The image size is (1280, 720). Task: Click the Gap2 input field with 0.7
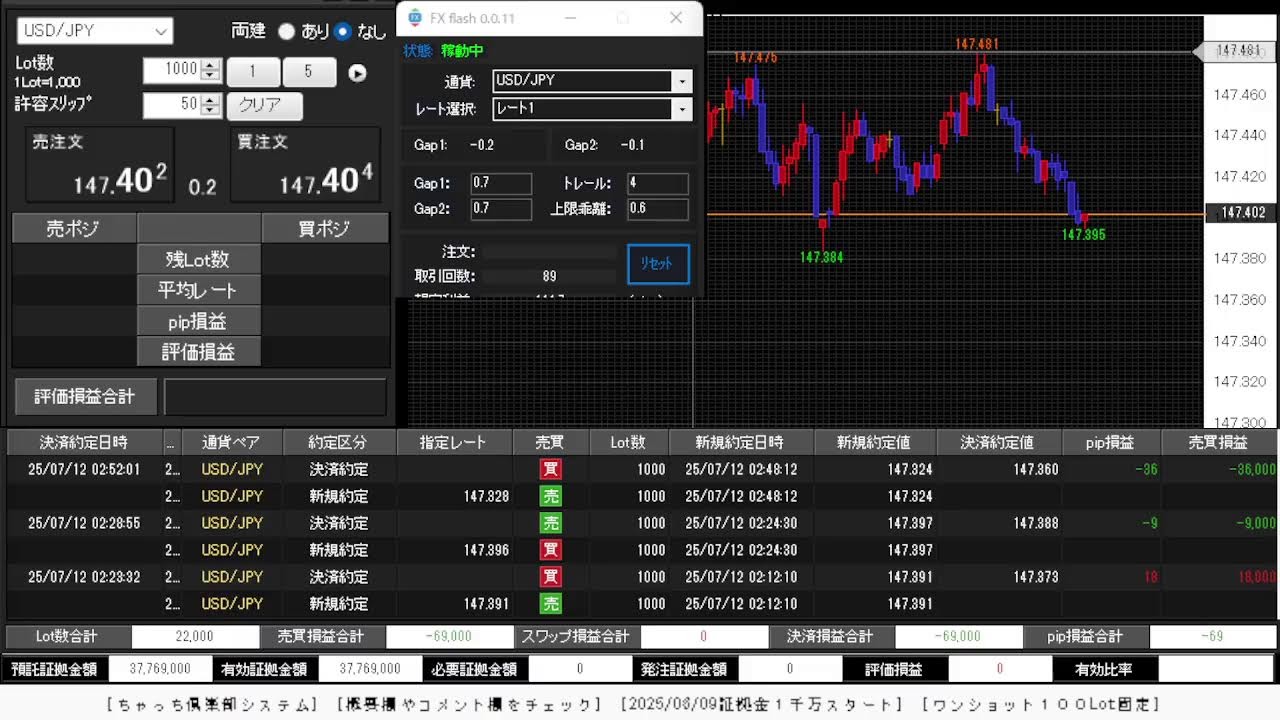[x=501, y=209]
